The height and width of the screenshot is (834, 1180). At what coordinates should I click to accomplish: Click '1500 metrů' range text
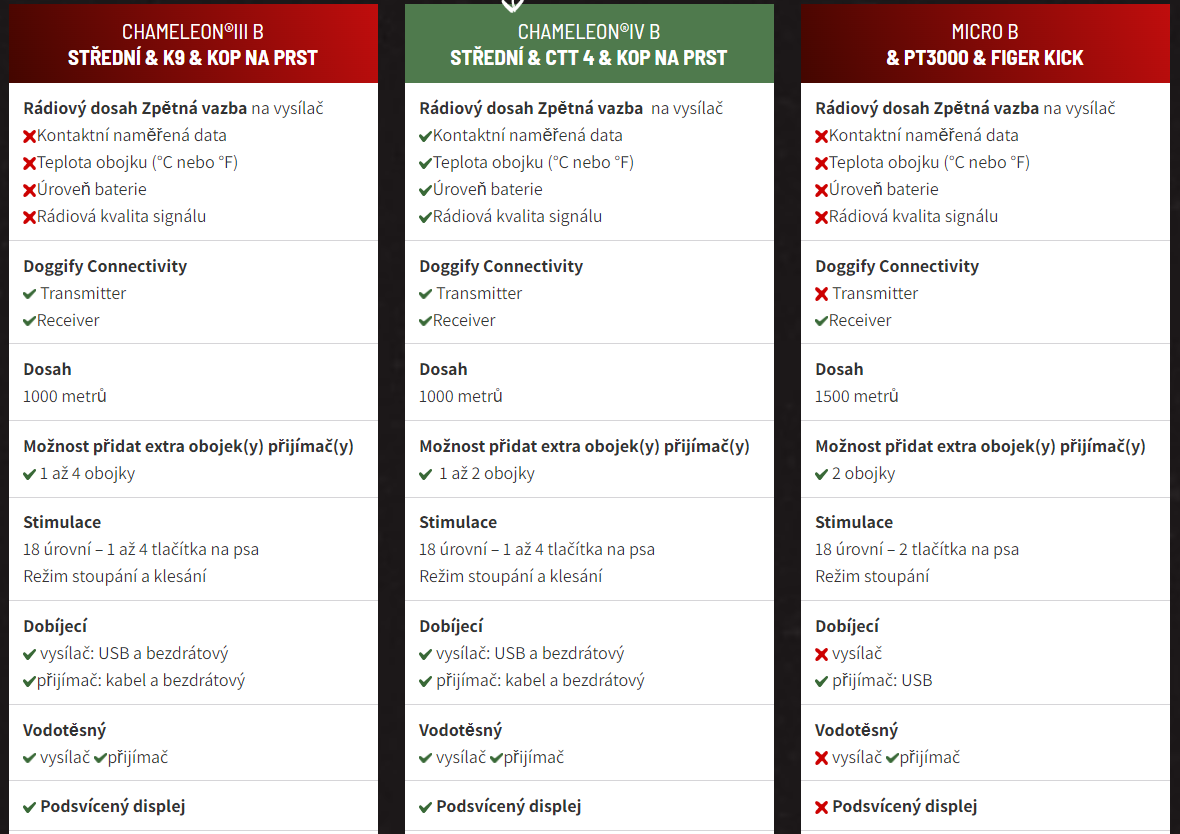tap(856, 397)
